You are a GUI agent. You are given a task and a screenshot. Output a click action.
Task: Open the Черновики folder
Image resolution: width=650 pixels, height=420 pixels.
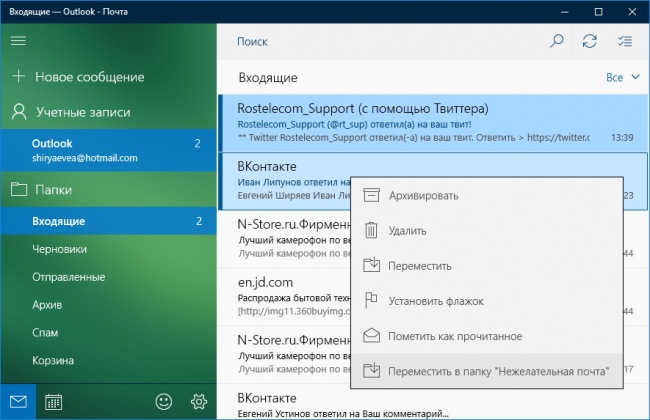tap(108, 249)
